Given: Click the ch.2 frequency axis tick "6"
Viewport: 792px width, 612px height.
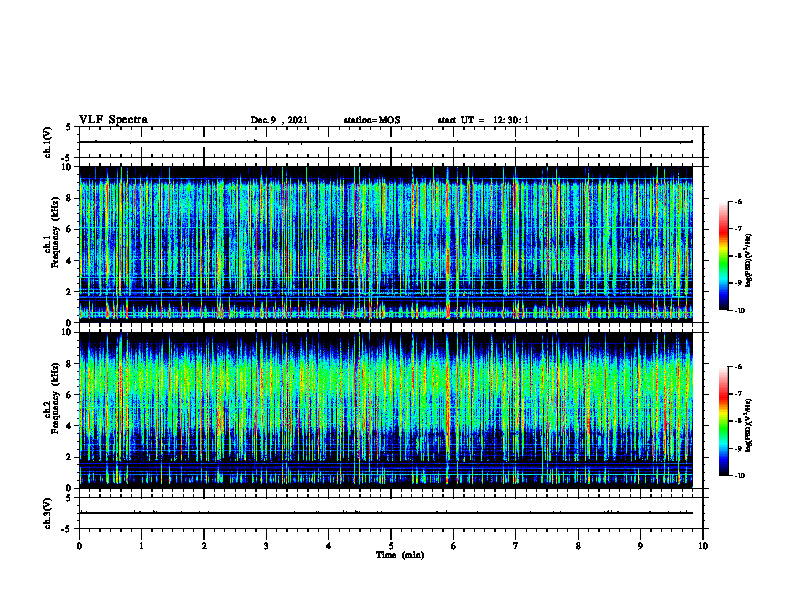Looking at the screenshot, I should [x=70, y=394].
